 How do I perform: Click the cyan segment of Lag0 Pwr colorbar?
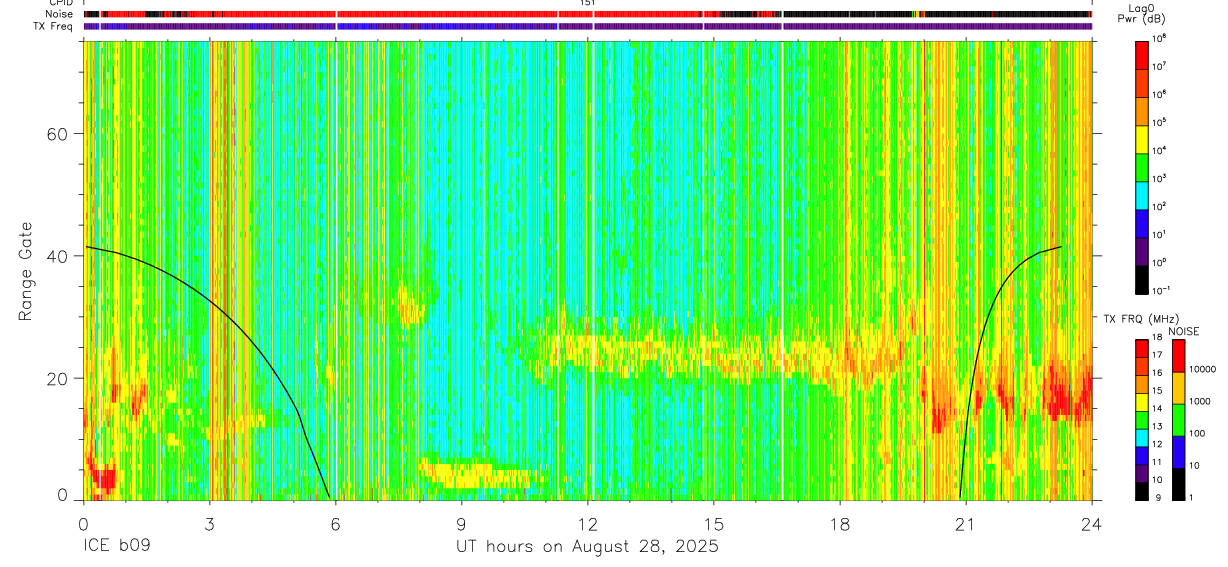(1141, 194)
